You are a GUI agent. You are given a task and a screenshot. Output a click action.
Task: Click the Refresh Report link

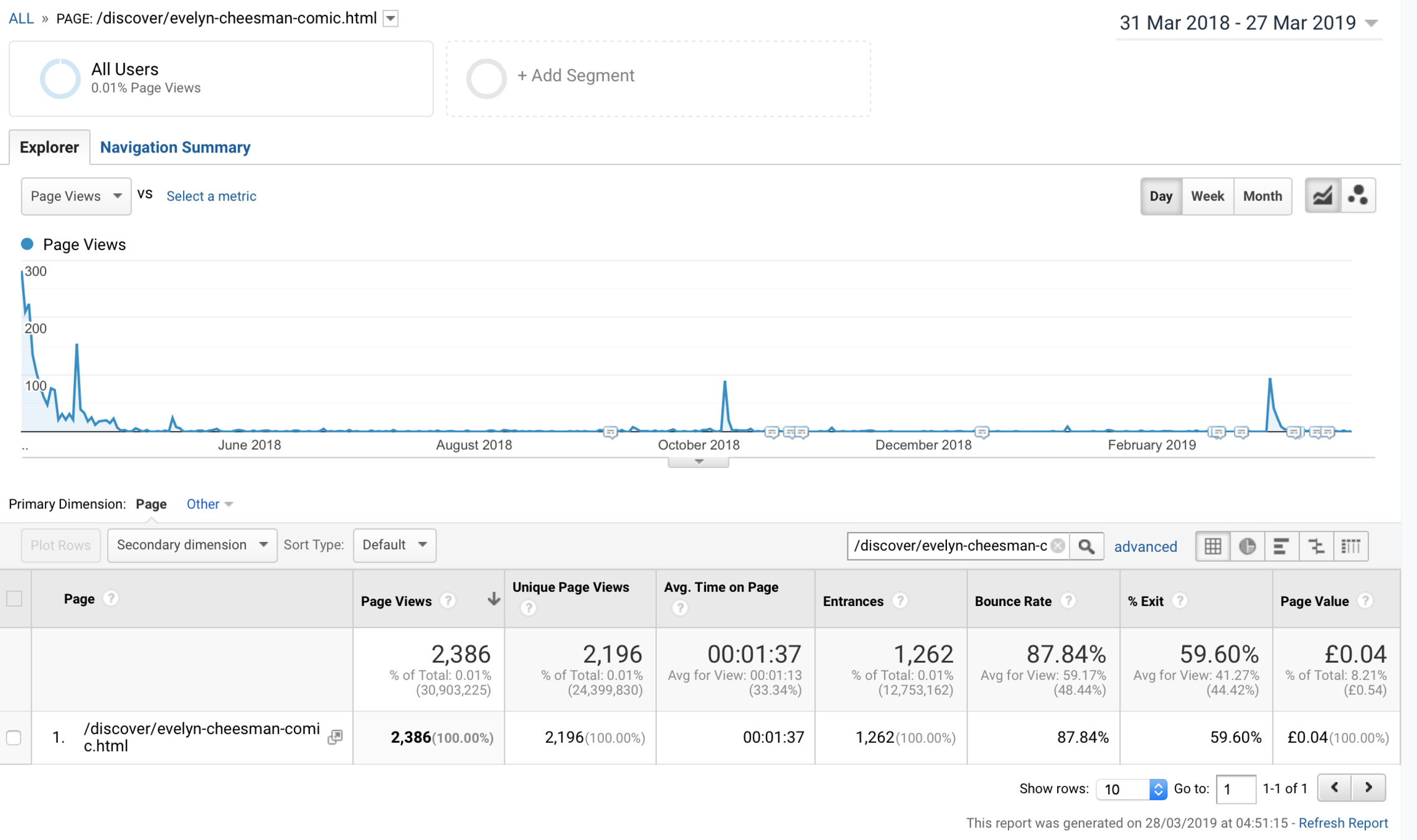point(1343,823)
